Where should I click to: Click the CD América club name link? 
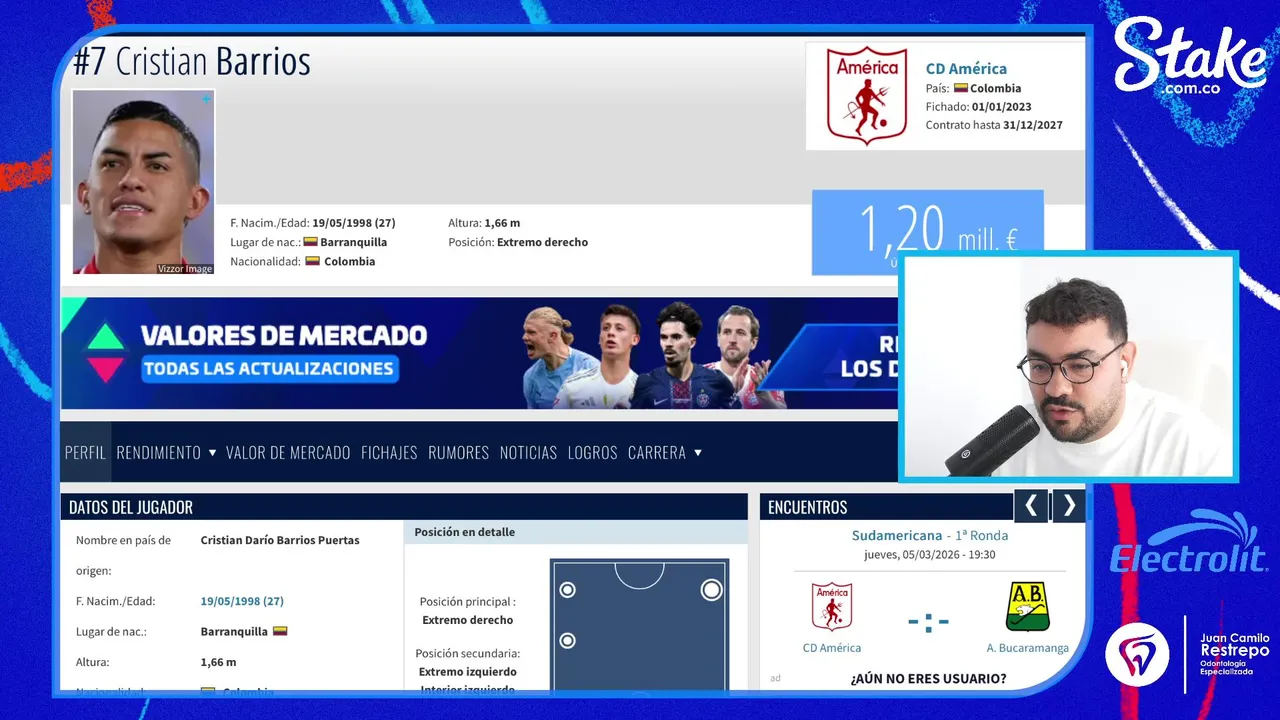pyautogui.click(x=966, y=69)
